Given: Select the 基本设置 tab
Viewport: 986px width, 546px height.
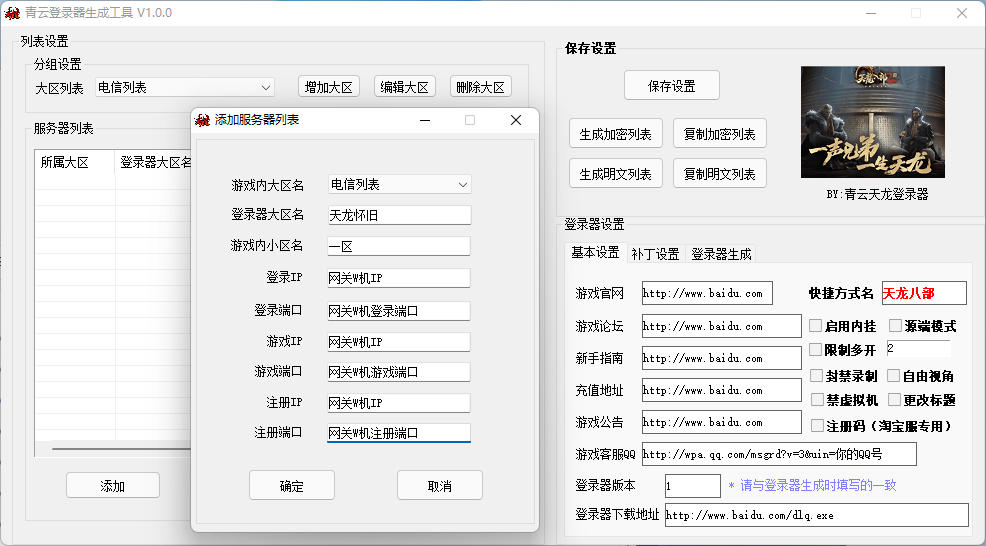Looking at the screenshot, I should 595,253.
